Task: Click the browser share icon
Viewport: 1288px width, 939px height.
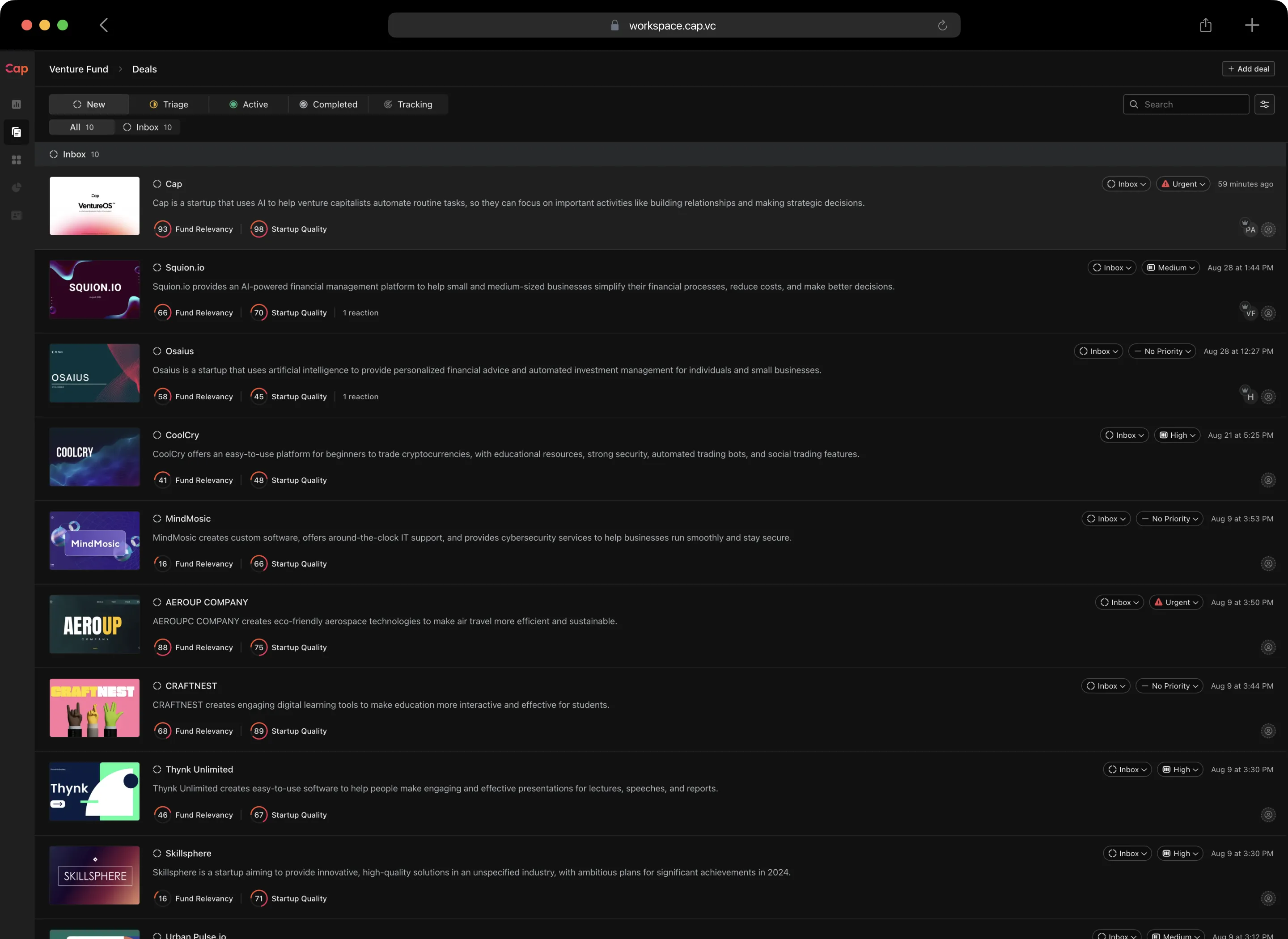Action: 1205,25
